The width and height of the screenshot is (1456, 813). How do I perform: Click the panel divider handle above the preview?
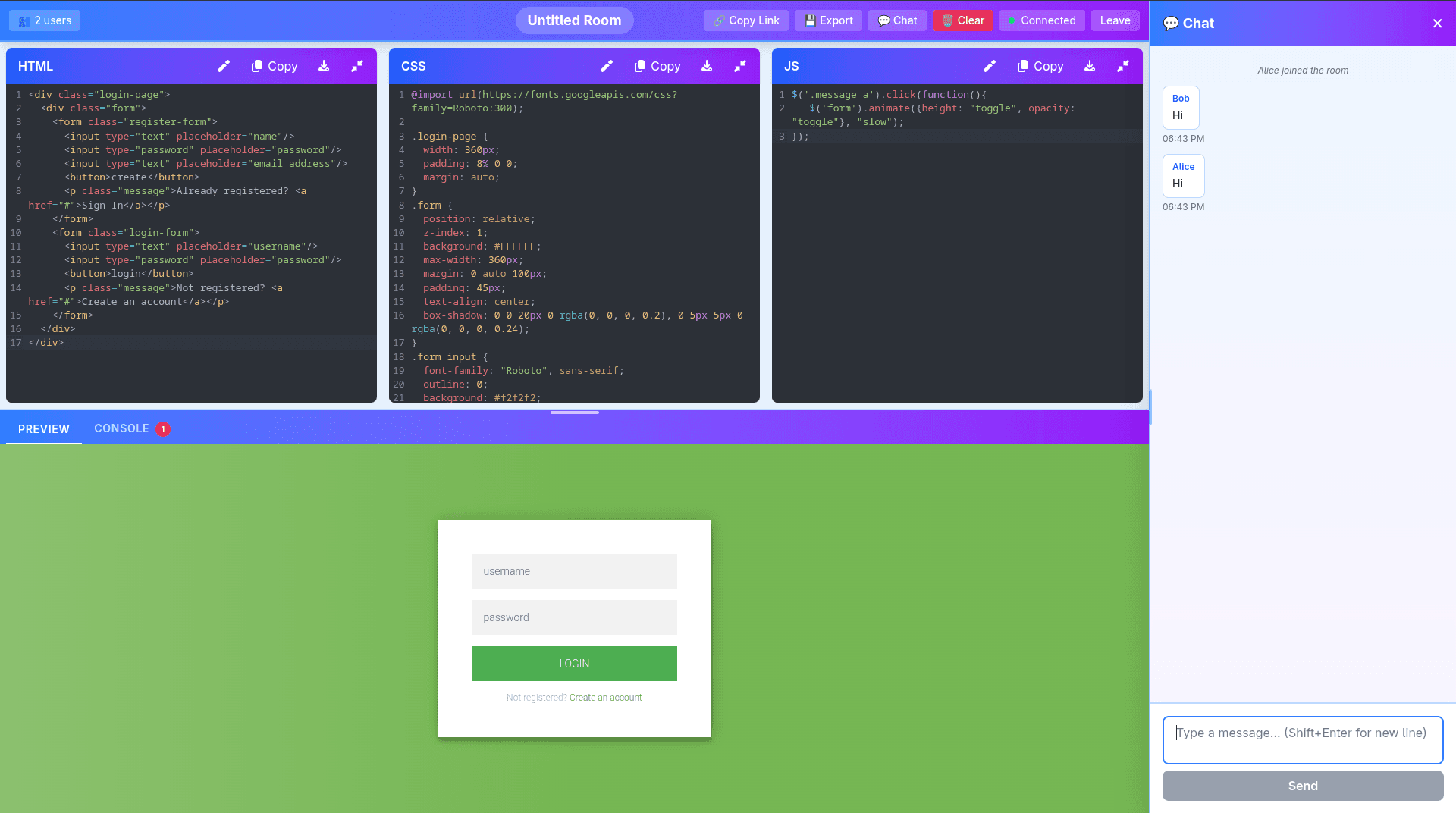tap(575, 413)
